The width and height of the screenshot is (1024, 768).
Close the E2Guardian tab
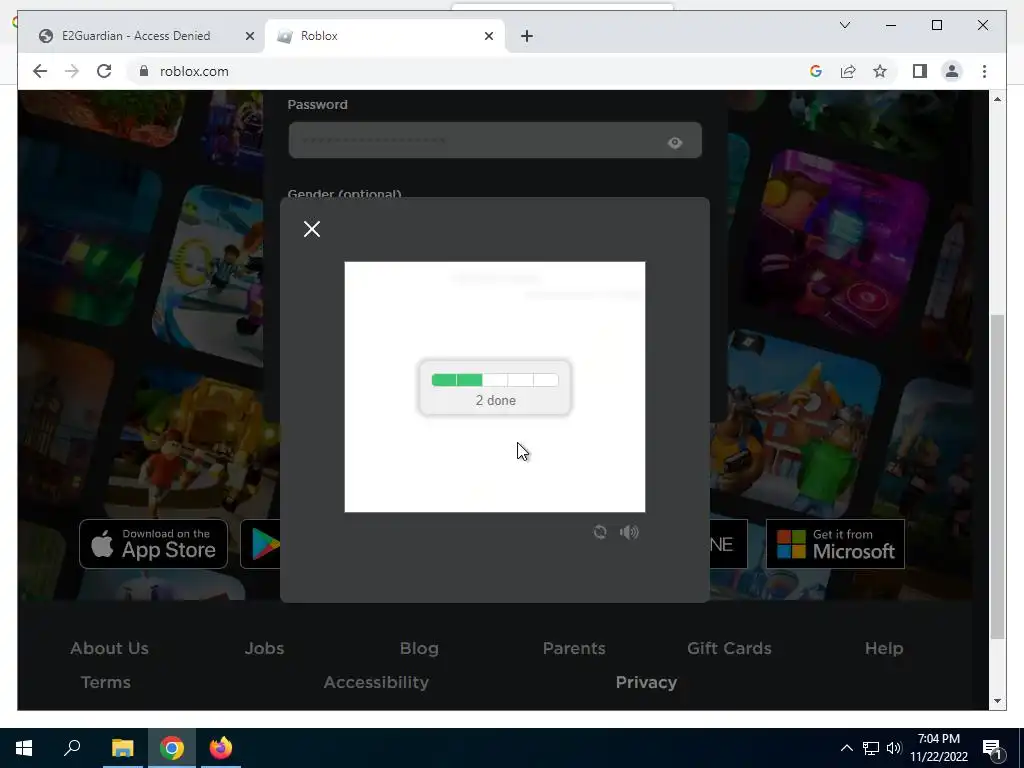249,36
